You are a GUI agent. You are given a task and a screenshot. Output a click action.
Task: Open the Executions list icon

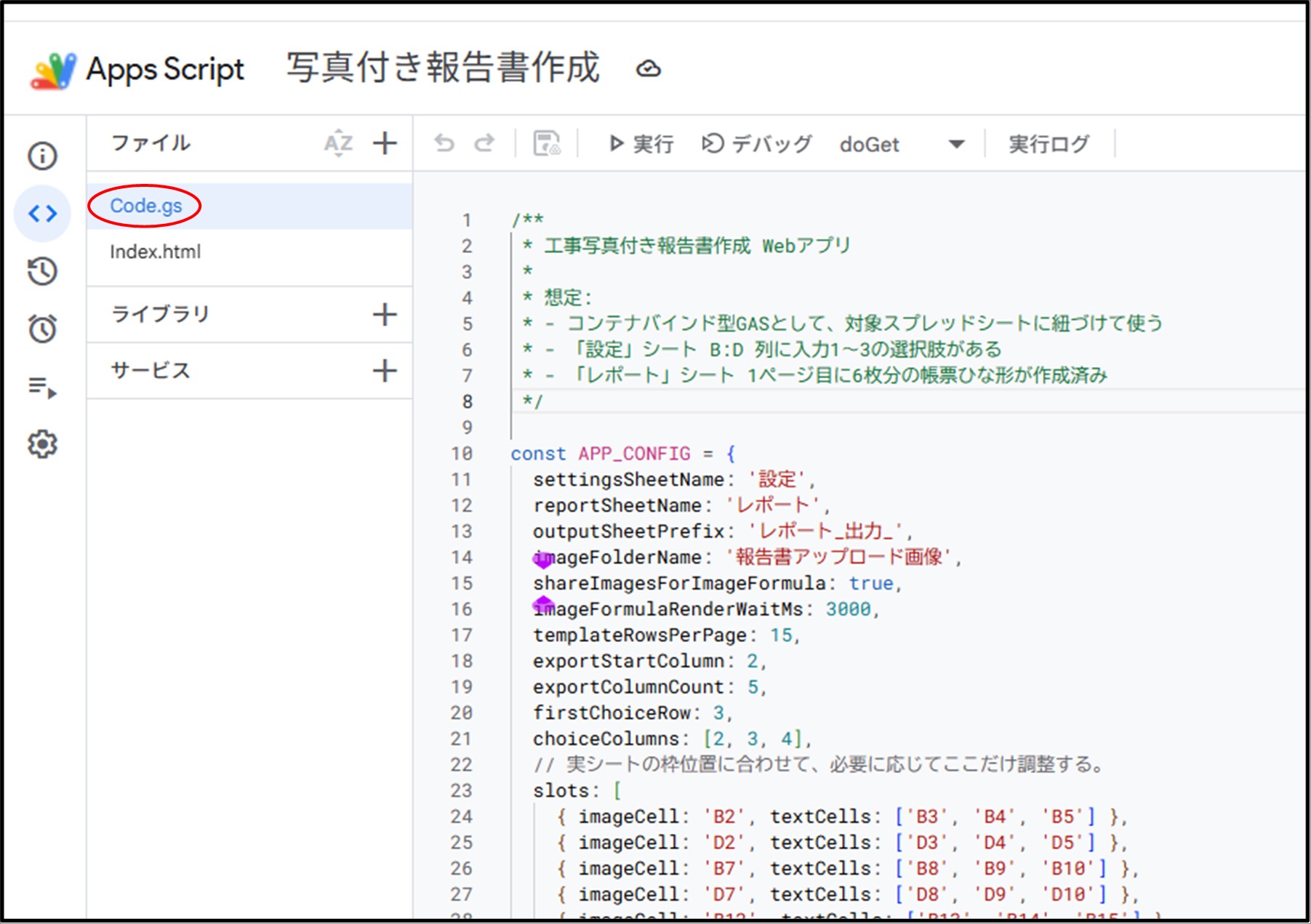tap(42, 387)
